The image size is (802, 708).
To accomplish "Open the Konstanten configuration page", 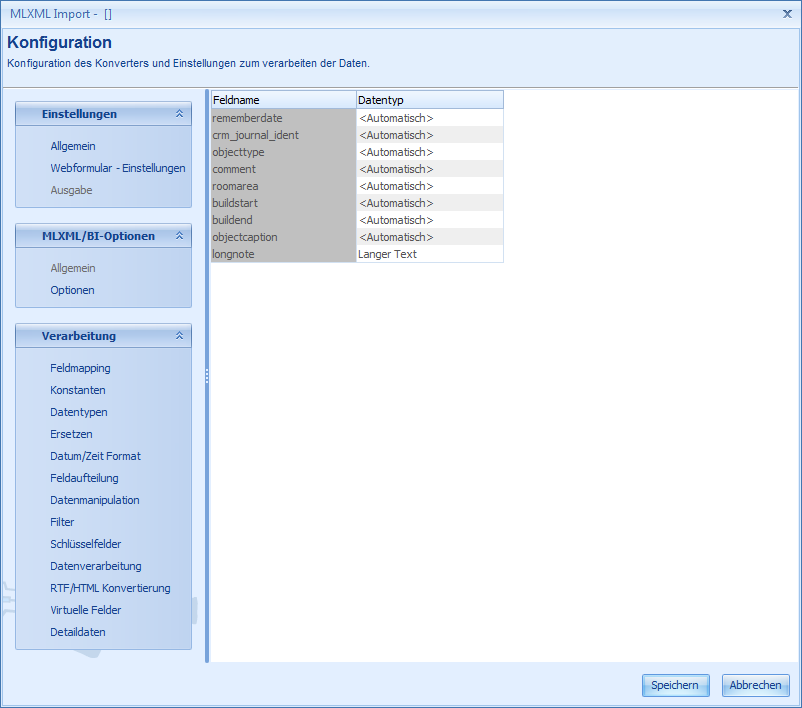I will click(78, 390).
